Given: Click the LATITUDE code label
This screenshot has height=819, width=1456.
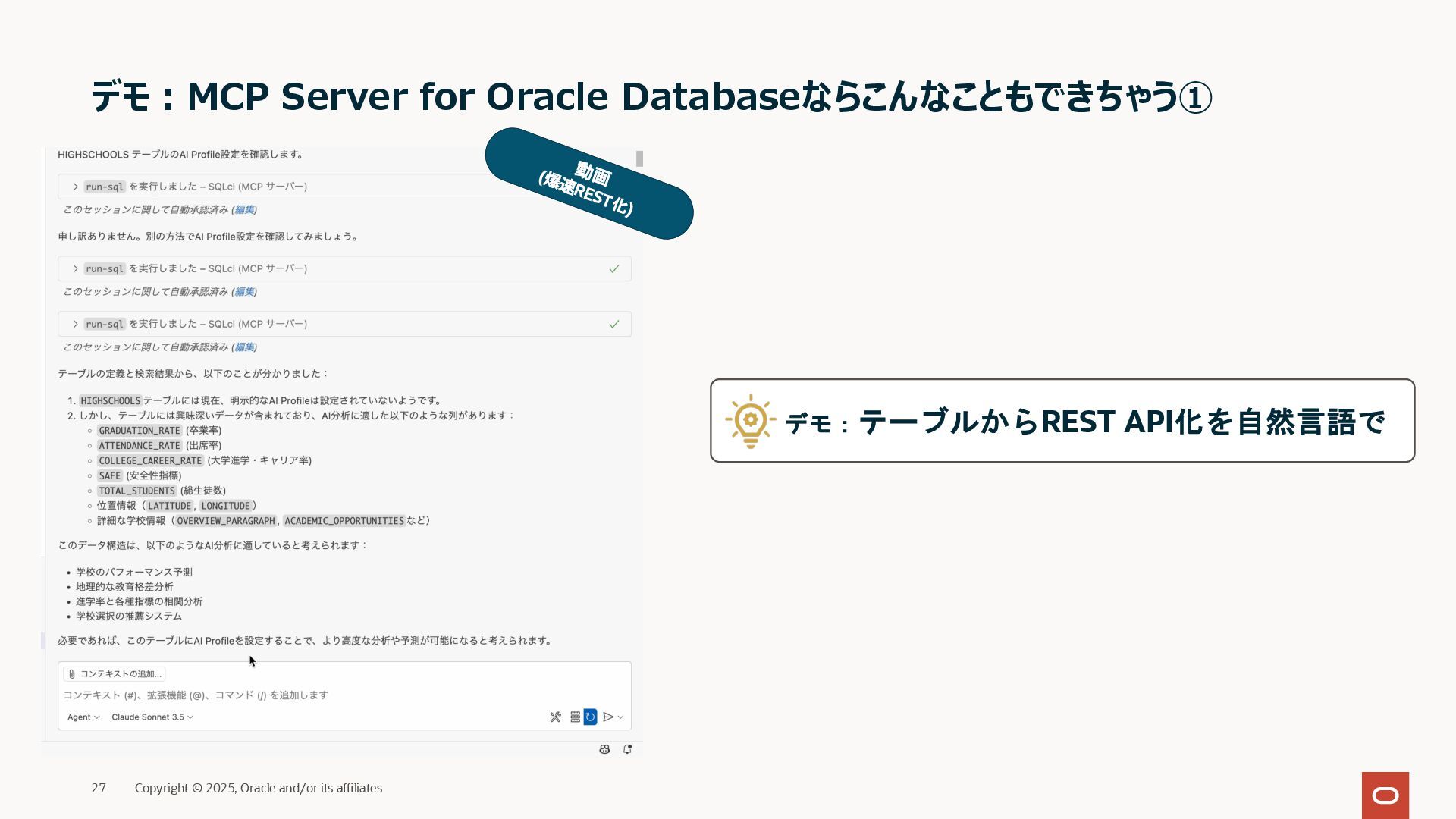Looking at the screenshot, I should (x=169, y=506).
